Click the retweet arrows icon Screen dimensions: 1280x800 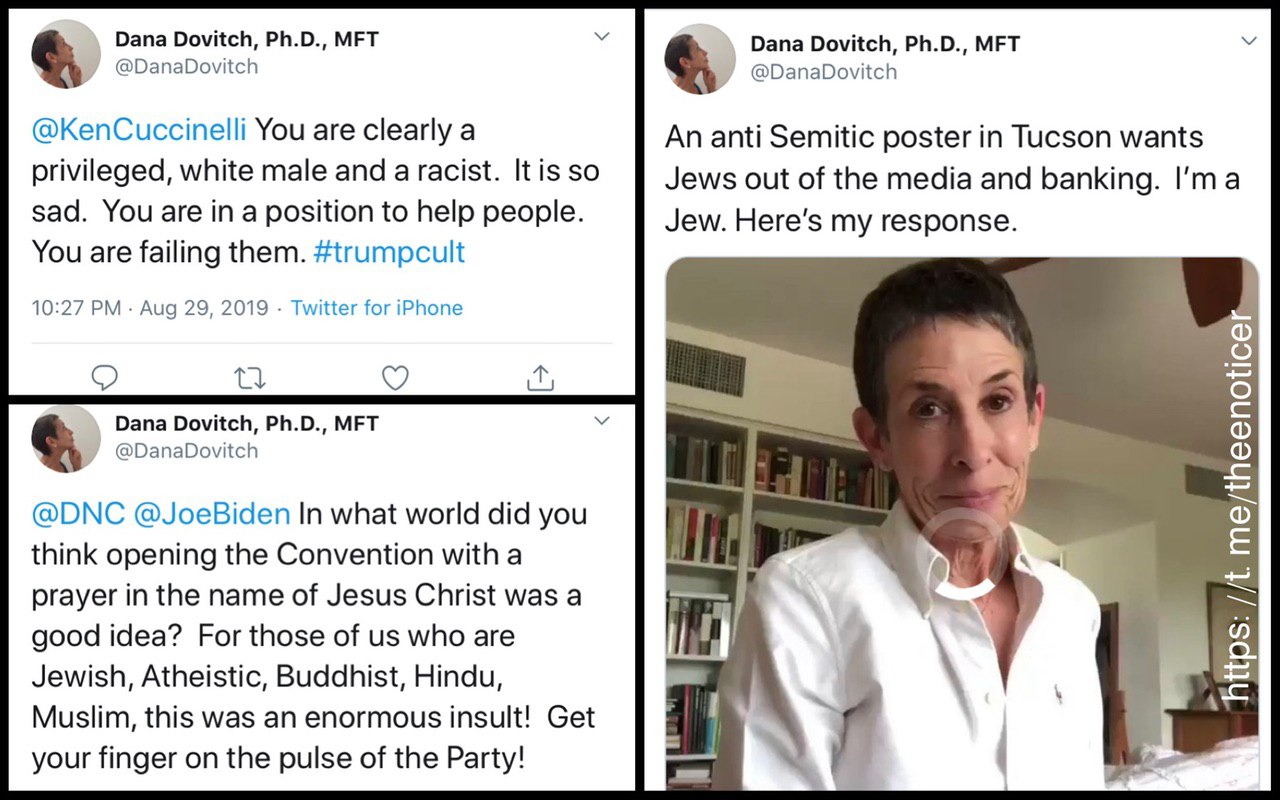pyautogui.click(x=249, y=377)
